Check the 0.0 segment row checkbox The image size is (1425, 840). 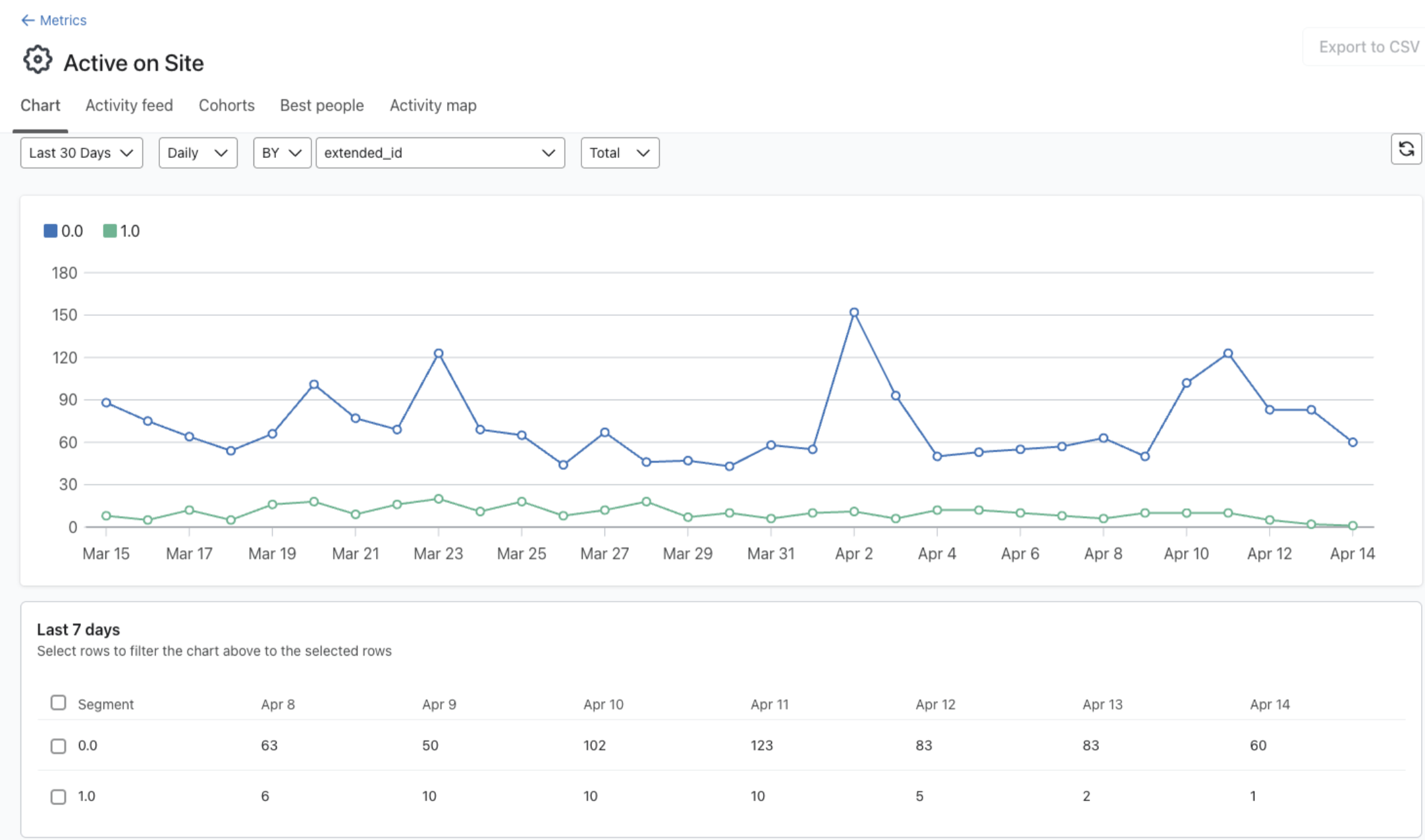59,746
